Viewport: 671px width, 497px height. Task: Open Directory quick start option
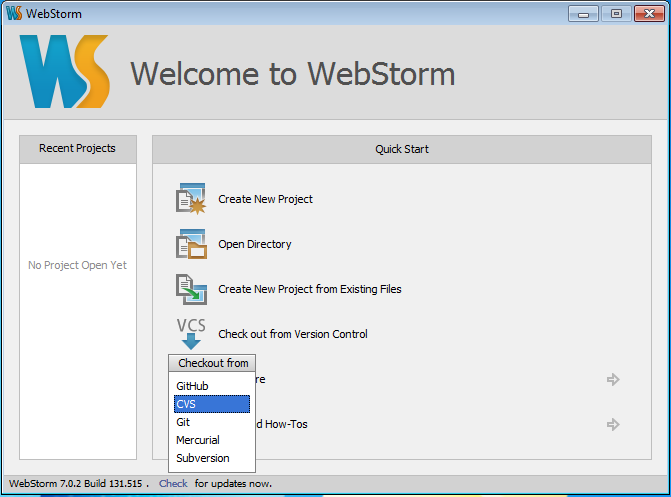click(x=255, y=244)
